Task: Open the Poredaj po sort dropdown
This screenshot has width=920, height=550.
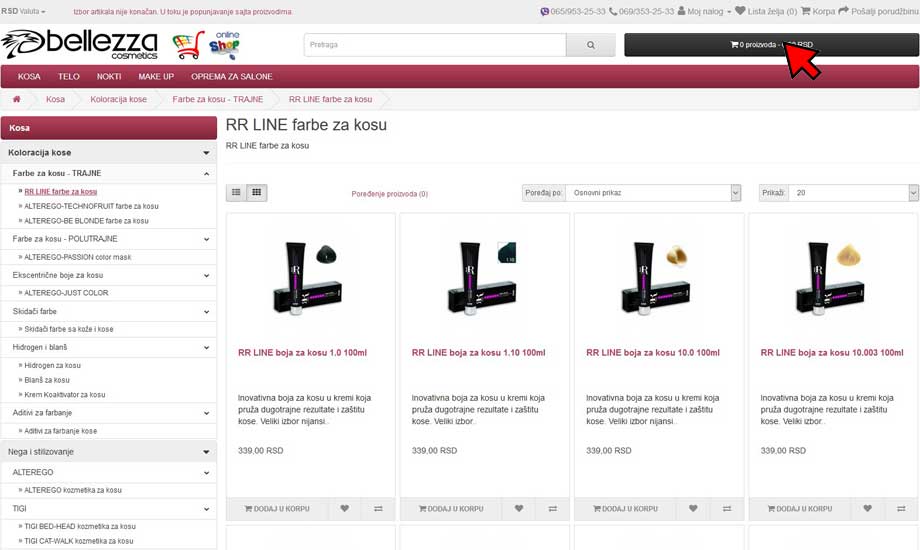Action: pyautogui.click(x=653, y=193)
